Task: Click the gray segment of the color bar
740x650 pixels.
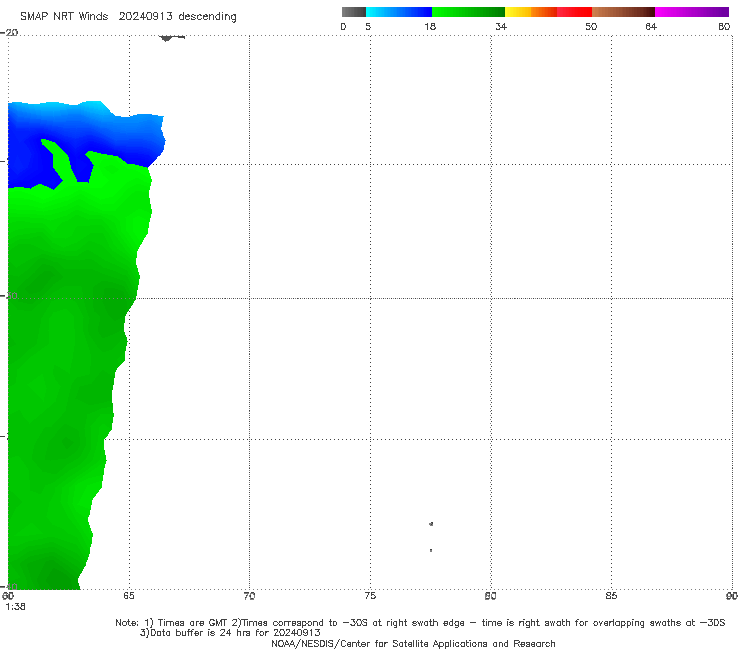Action: point(353,12)
